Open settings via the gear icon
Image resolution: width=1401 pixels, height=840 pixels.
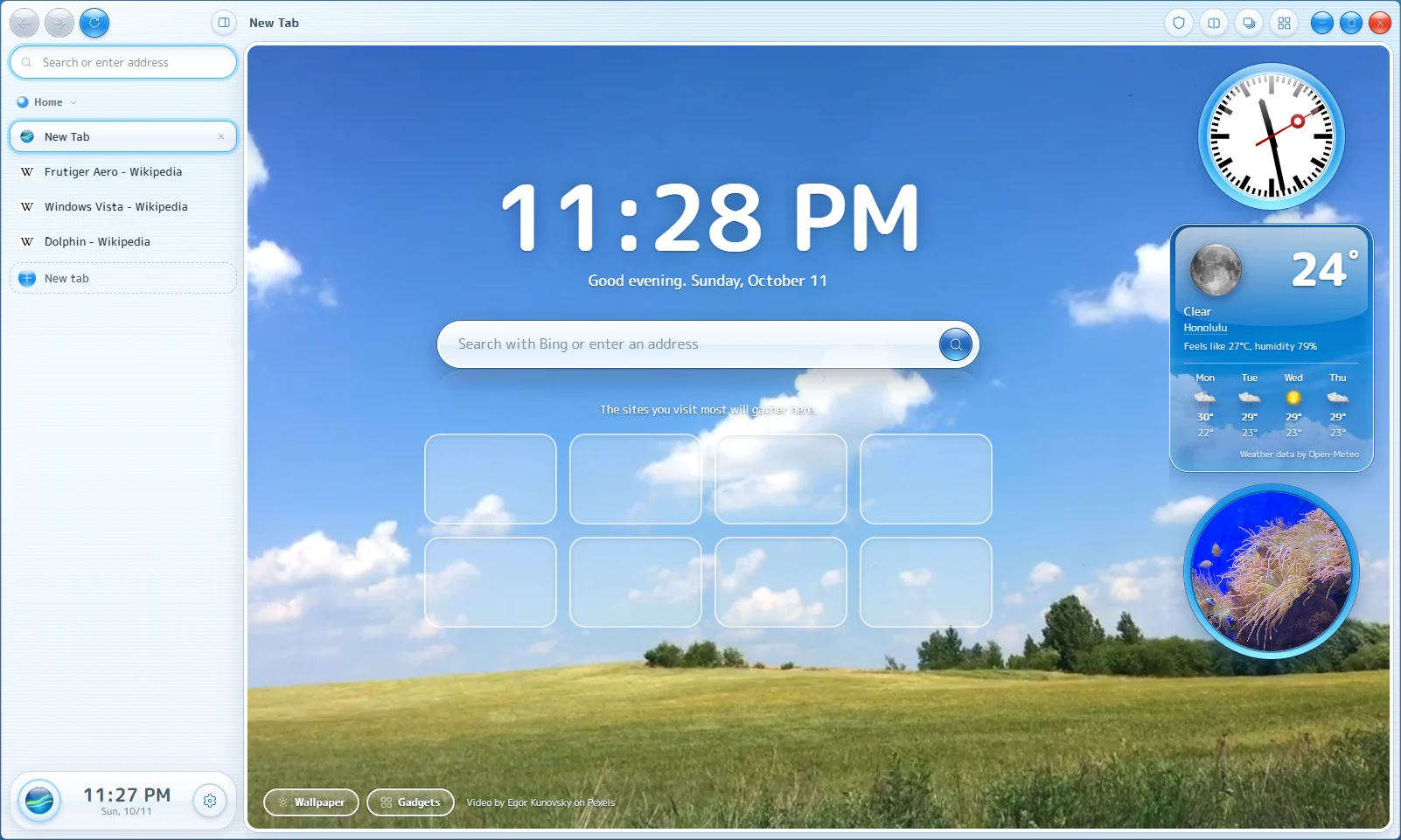(210, 800)
